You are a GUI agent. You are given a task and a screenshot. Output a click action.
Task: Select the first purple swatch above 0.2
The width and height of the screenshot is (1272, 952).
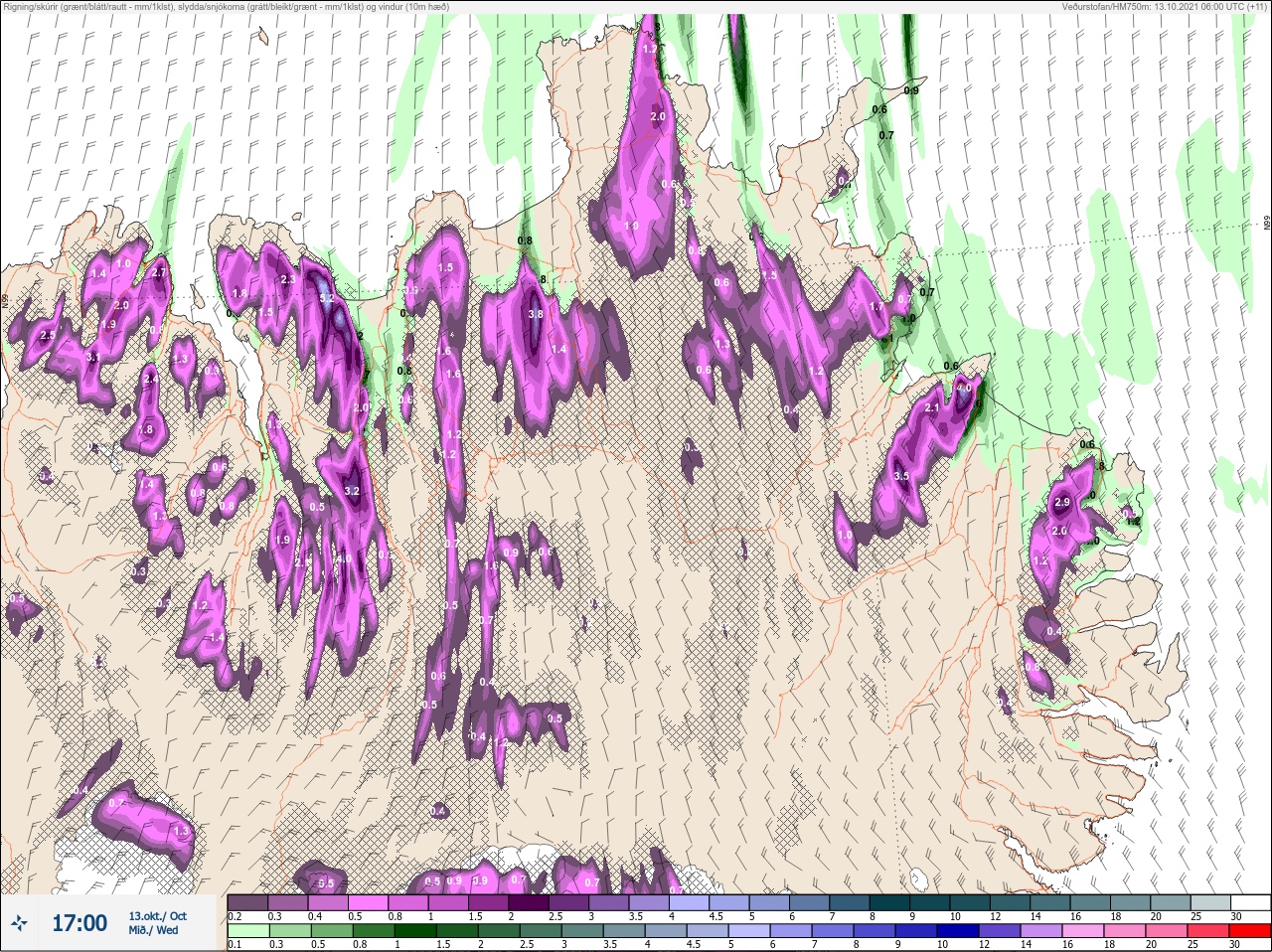click(x=247, y=902)
